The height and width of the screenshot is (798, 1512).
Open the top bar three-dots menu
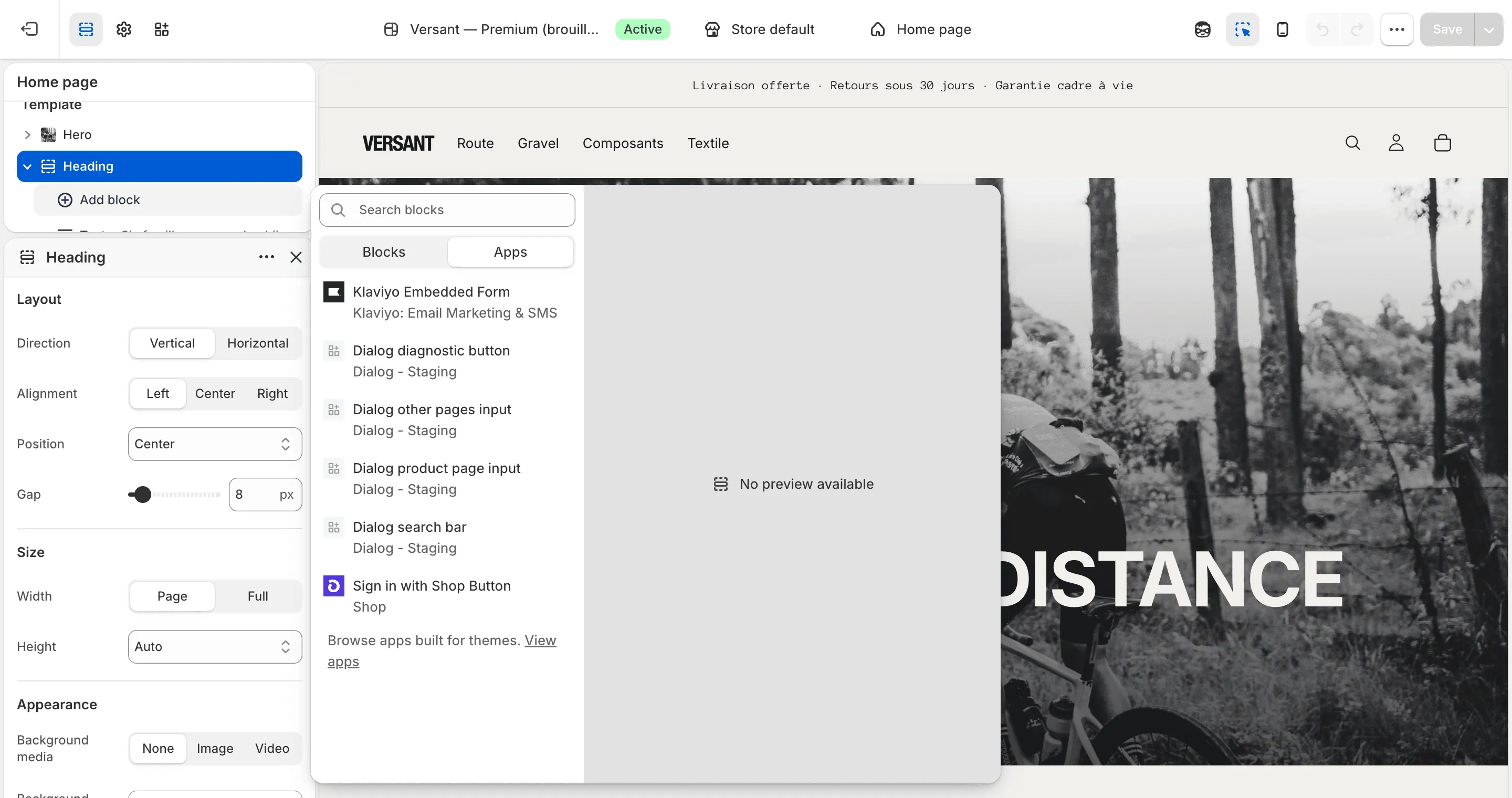(x=1396, y=29)
